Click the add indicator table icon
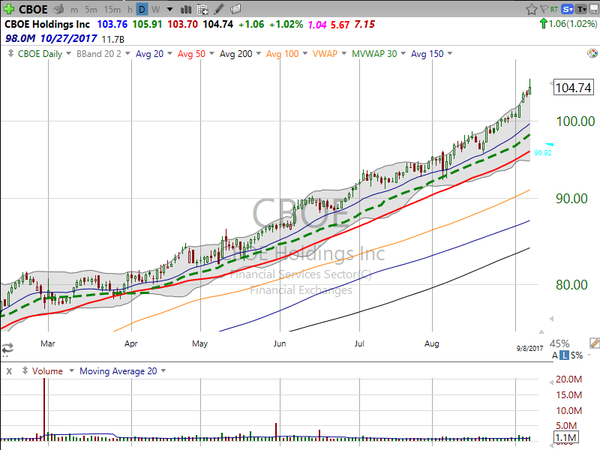 click(x=203, y=9)
